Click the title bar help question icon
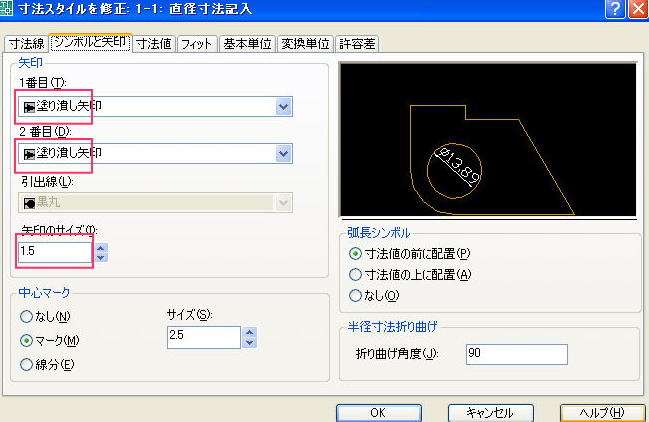This screenshot has width=649, height=422. (x=615, y=9)
